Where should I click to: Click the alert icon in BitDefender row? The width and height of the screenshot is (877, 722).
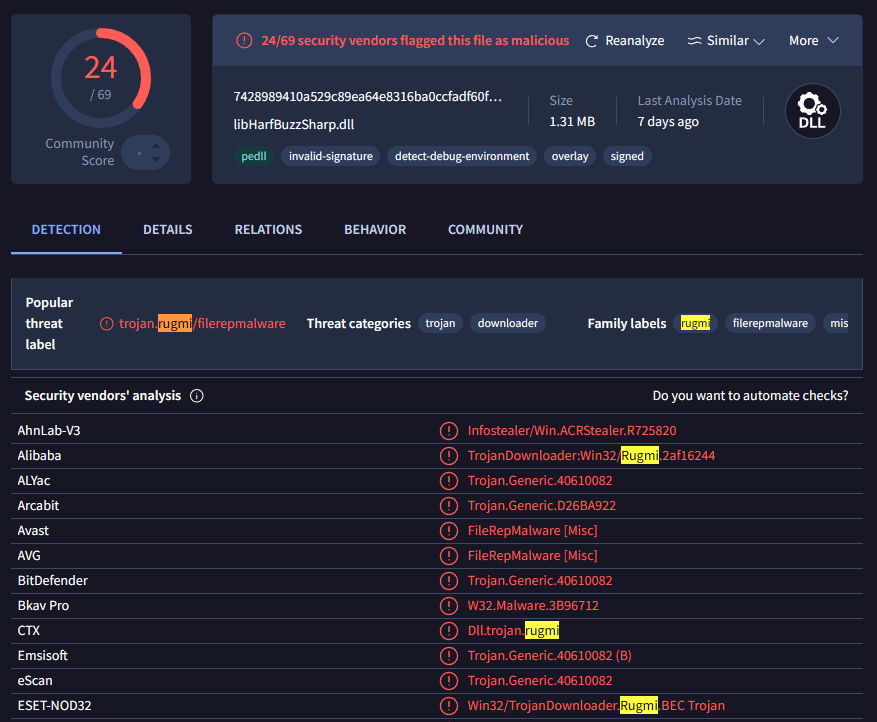(x=449, y=581)
